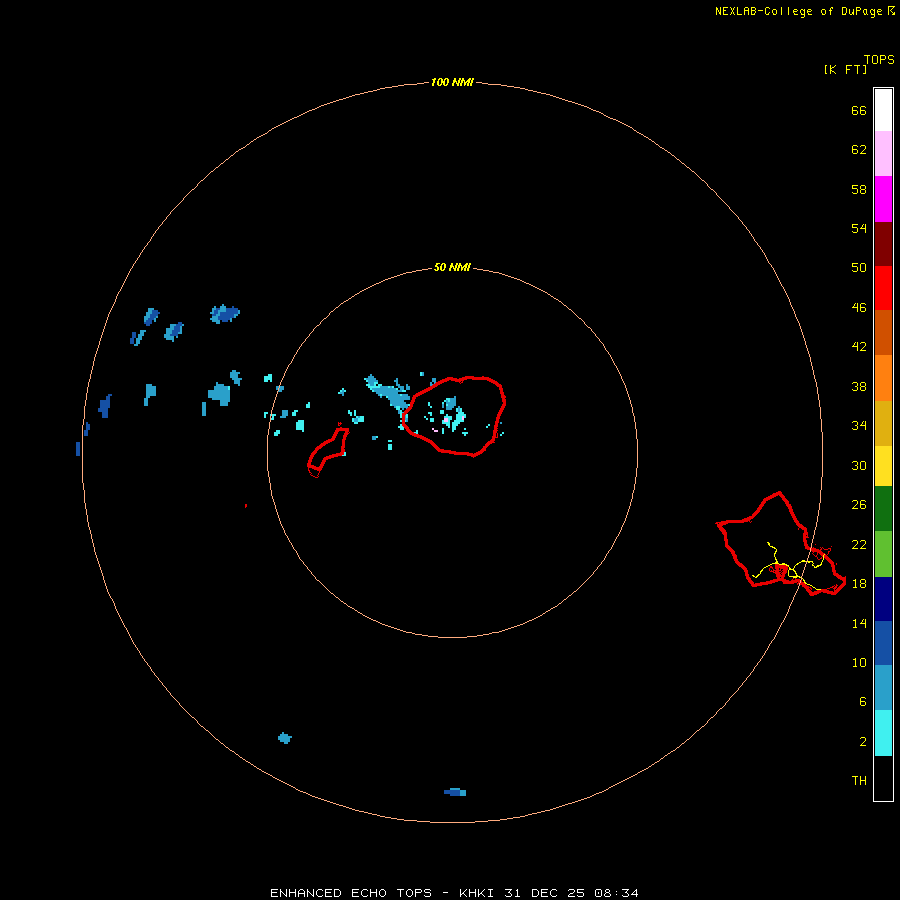900x900 pixels.
Task: Click the isolated light blue echo, lower left, between the range rings
Action: point(285,738)
